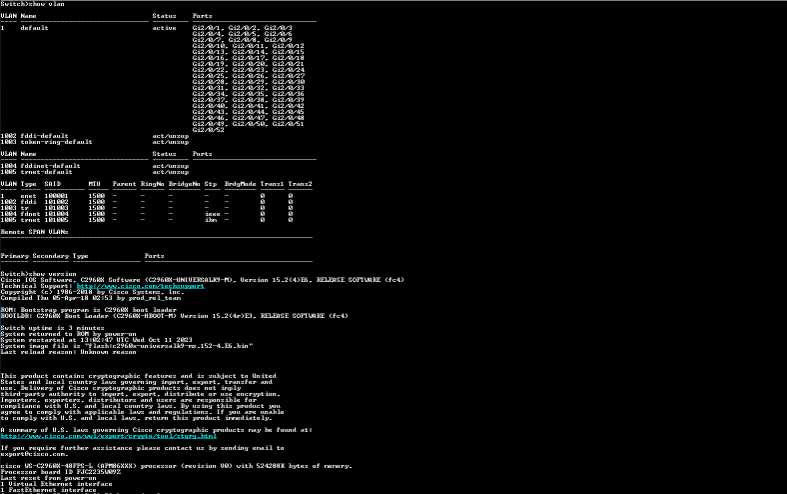Click the 'token-ring-default' VLAN name

coord(56,142)
